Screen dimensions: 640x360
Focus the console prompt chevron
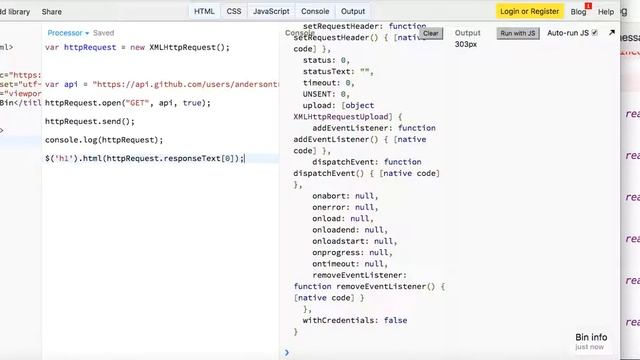(x=287, y=352)
